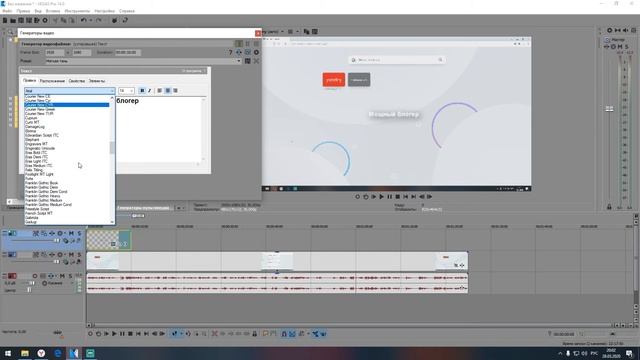Stop playback in the preview window transport

(x=398, y=197)
